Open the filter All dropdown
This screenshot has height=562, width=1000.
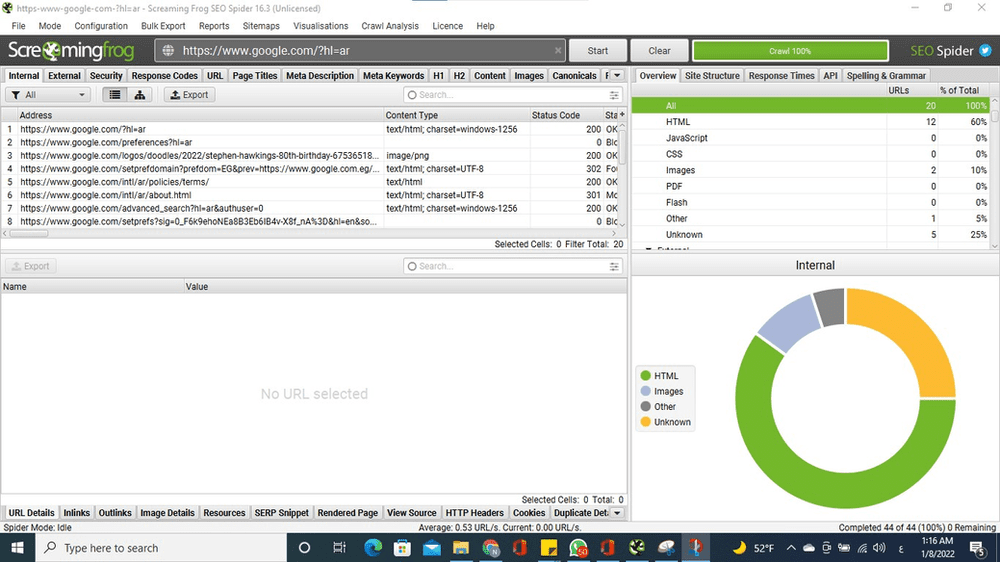pyautogui.click(x=47, y=94)
